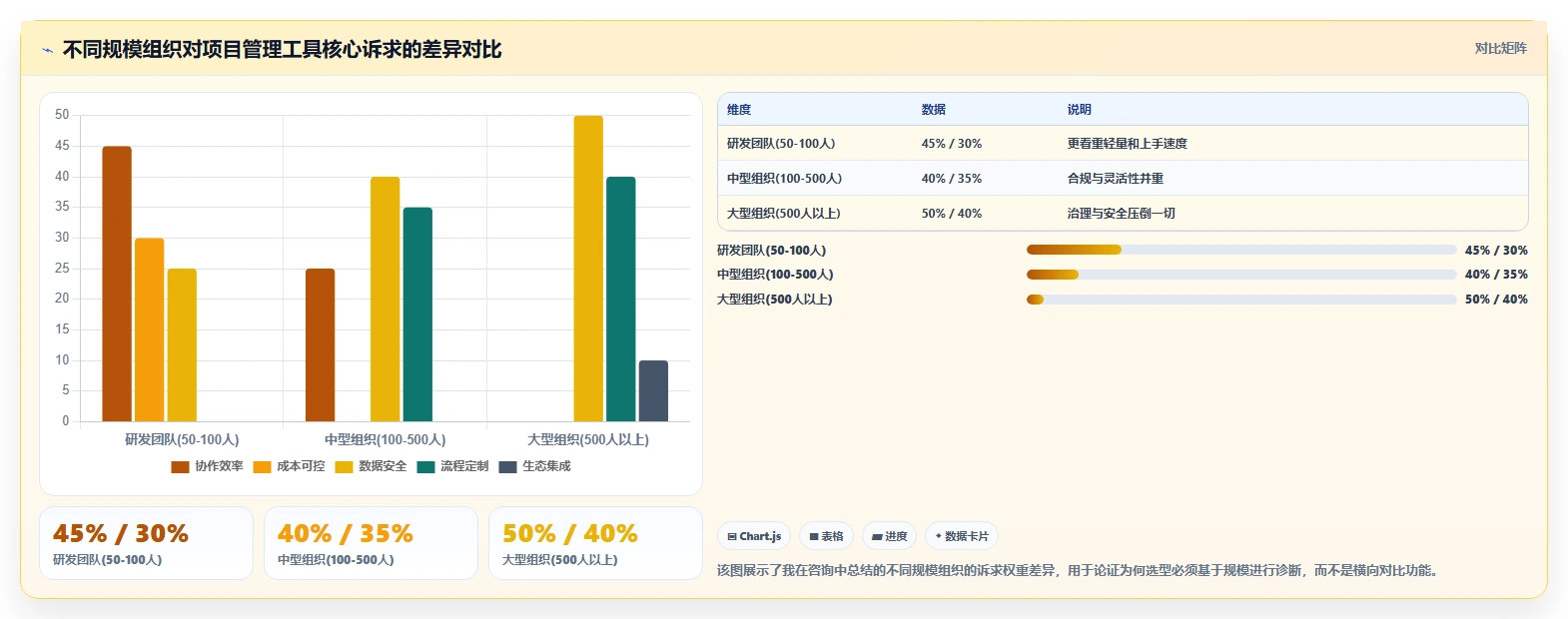The image size is (1568, 619).
Task: Click the 中型组织 brown 协作效率 bar at 25
Action: [x=321, y=344]
